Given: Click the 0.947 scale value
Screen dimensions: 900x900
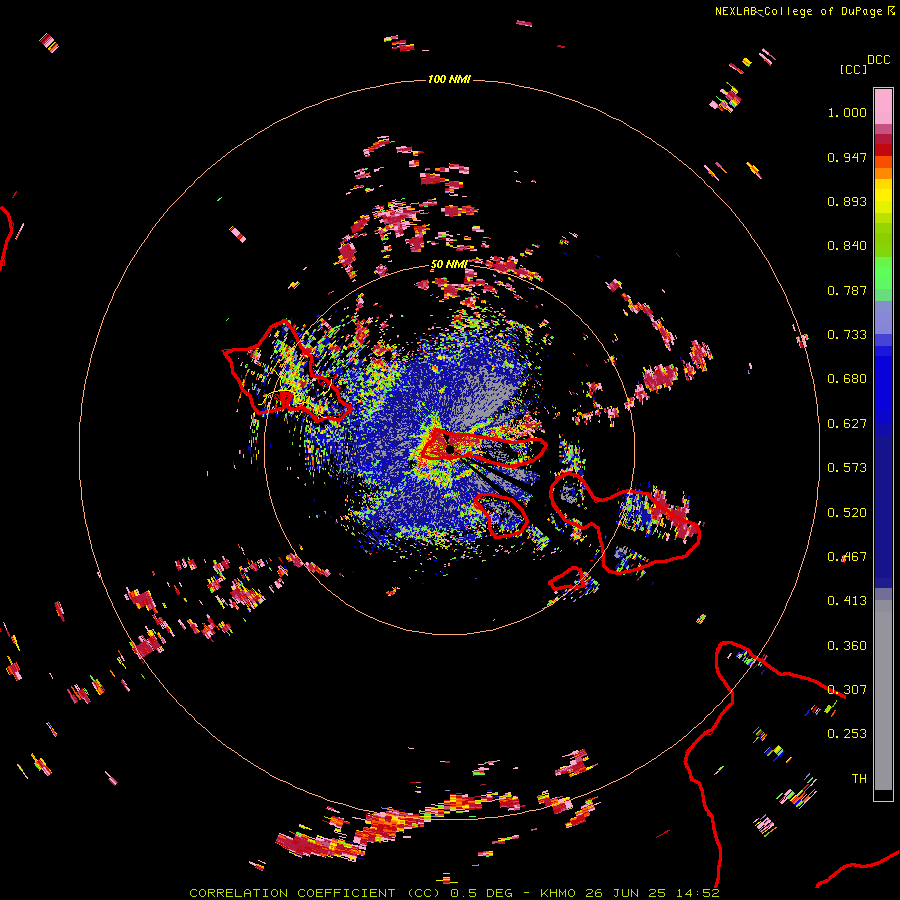Looking at the screenshot, I should [x=847, y=157].
